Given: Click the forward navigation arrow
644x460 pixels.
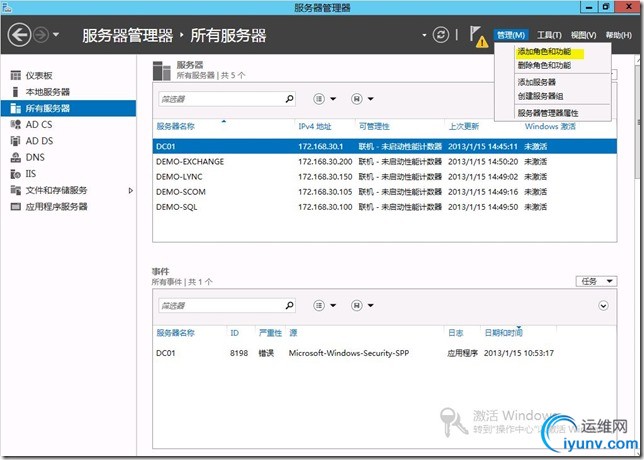Looking at the screenshot, I should point(41,35).
